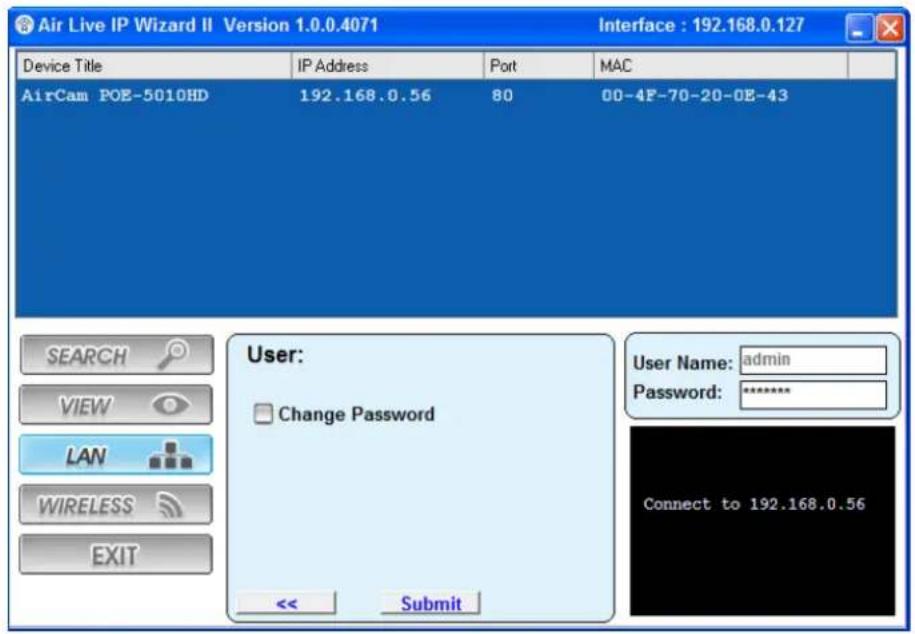Click the EXIT button
The image size is (915, 634).
(x=116, y=555)
